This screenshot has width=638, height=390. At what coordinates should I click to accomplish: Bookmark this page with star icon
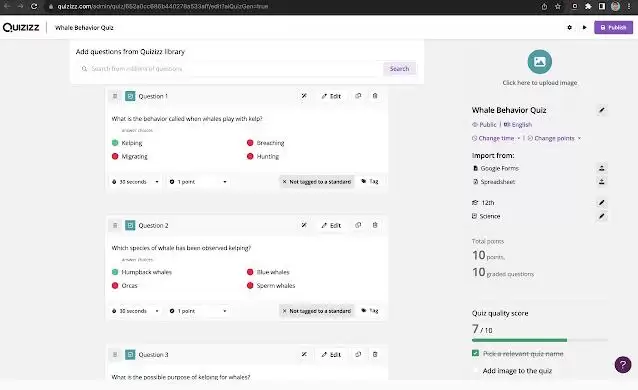tap(558, 6)
